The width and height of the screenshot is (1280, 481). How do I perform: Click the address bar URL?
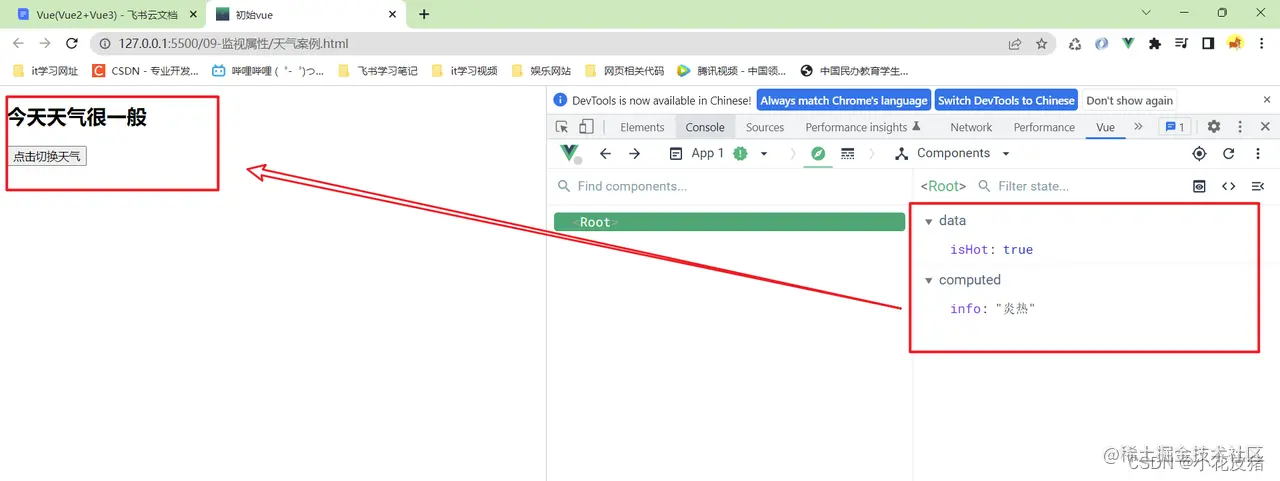(233, 44)
